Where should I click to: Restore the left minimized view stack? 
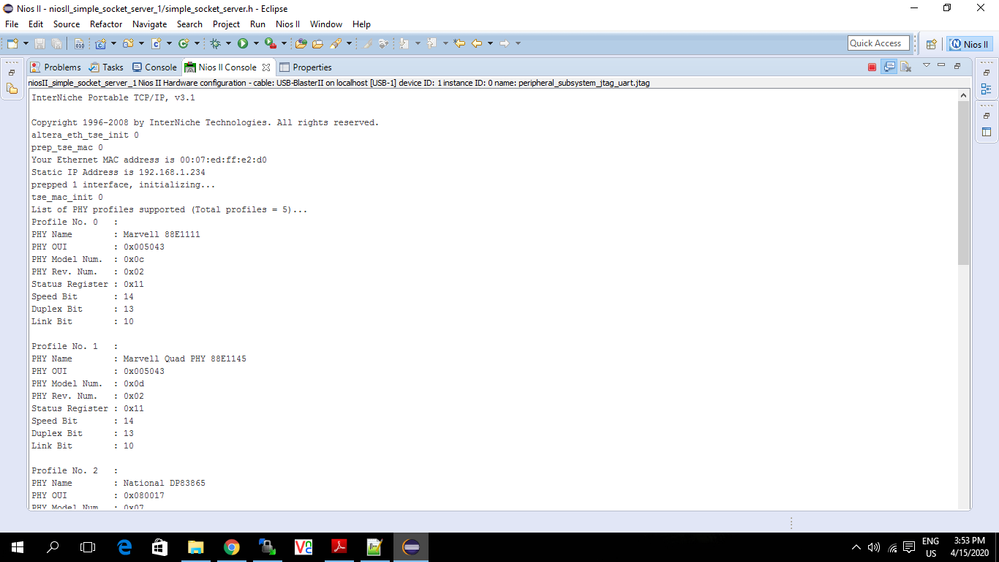(11, 73)
